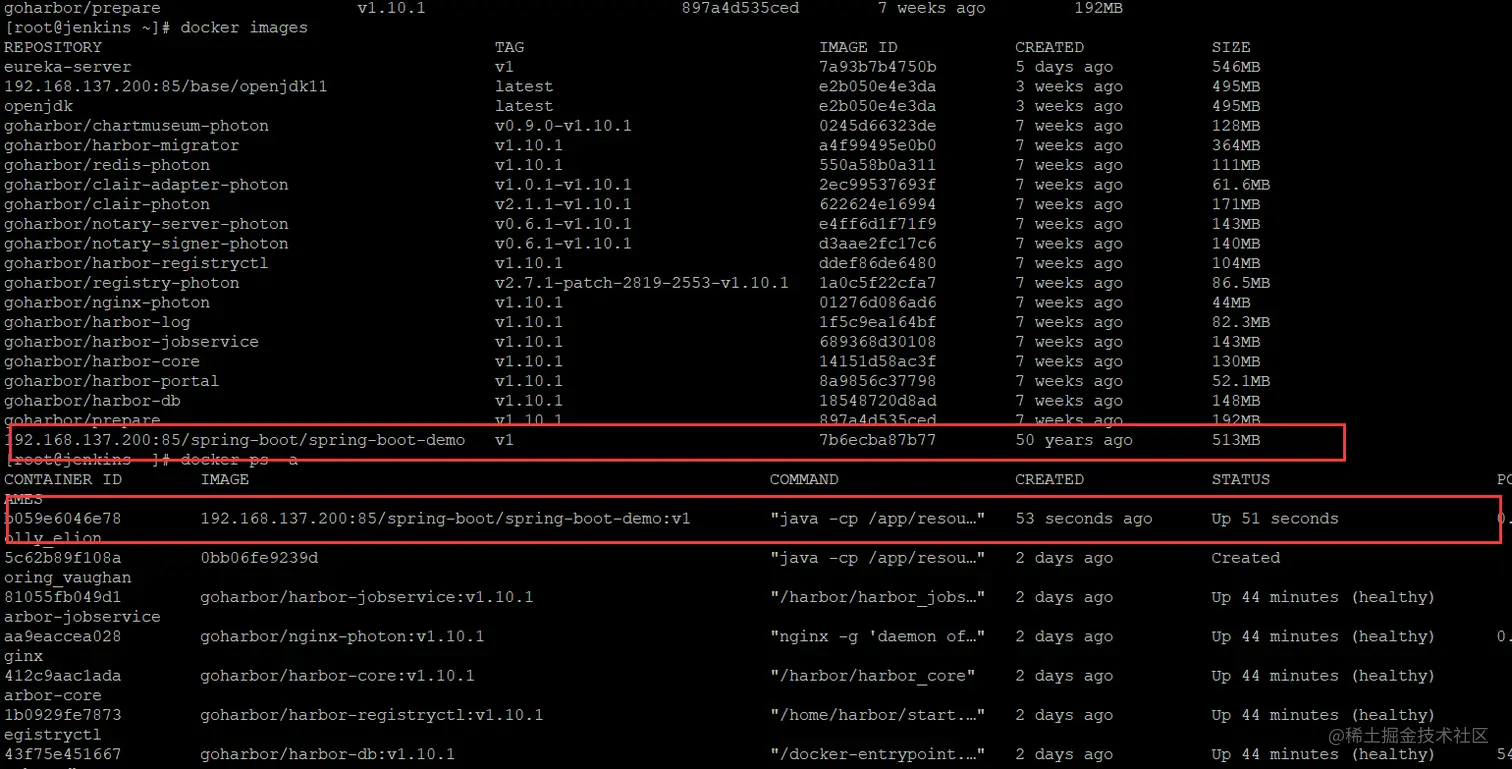This screenshot has height=769, width=1512.
Task: Click the '50 years ago' created value
Action: coord(1074,440)
